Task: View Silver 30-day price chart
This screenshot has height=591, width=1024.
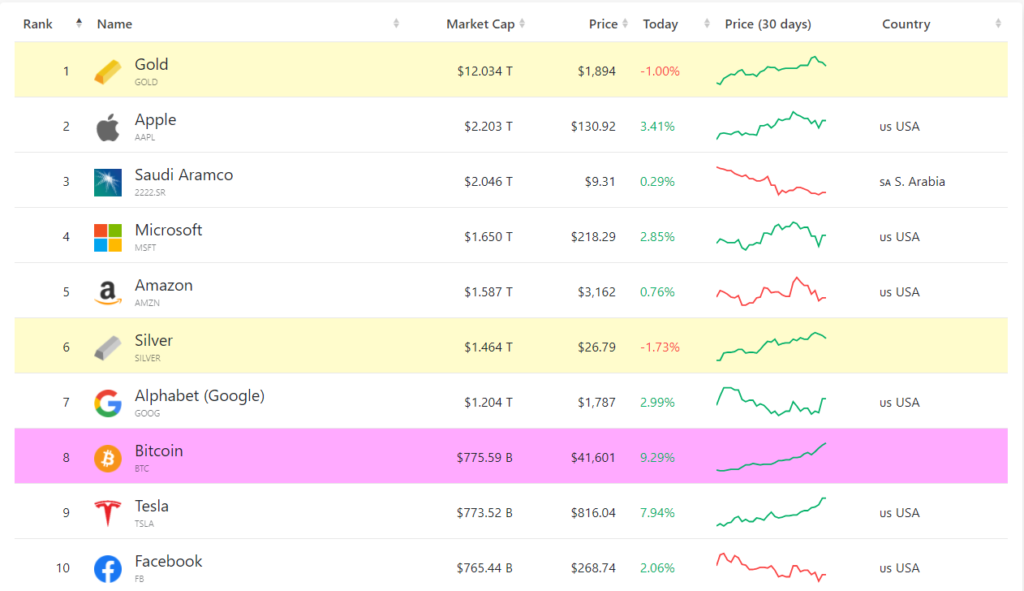Action: point(771,346)
